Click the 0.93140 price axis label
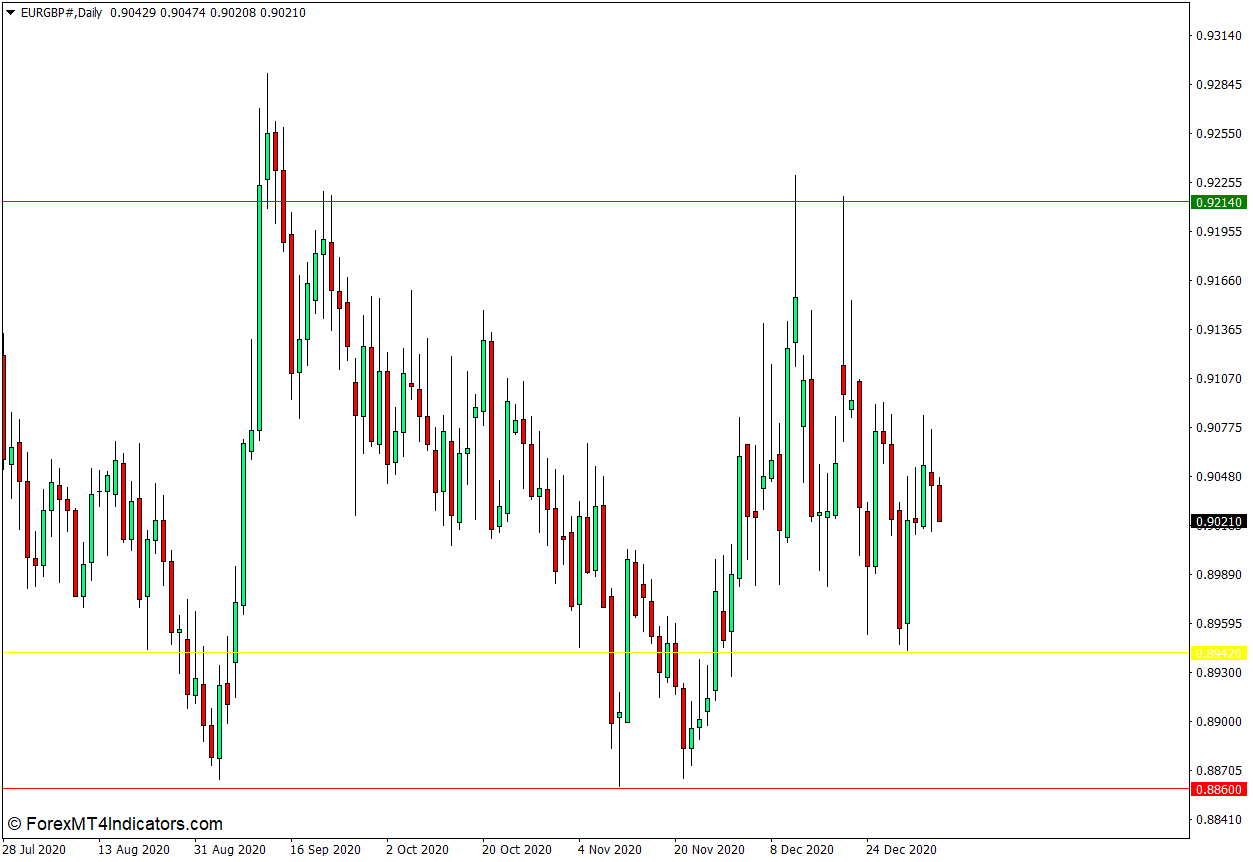The image size is (1253, 862). click(1218, 36)
